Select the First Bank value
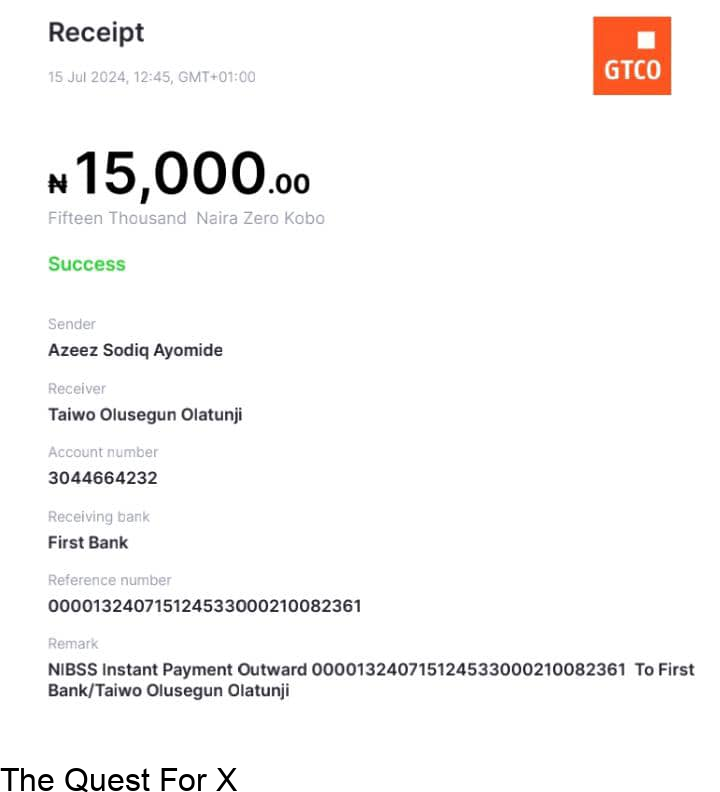This screenshot has width=720, height=792. coord(88,542)
